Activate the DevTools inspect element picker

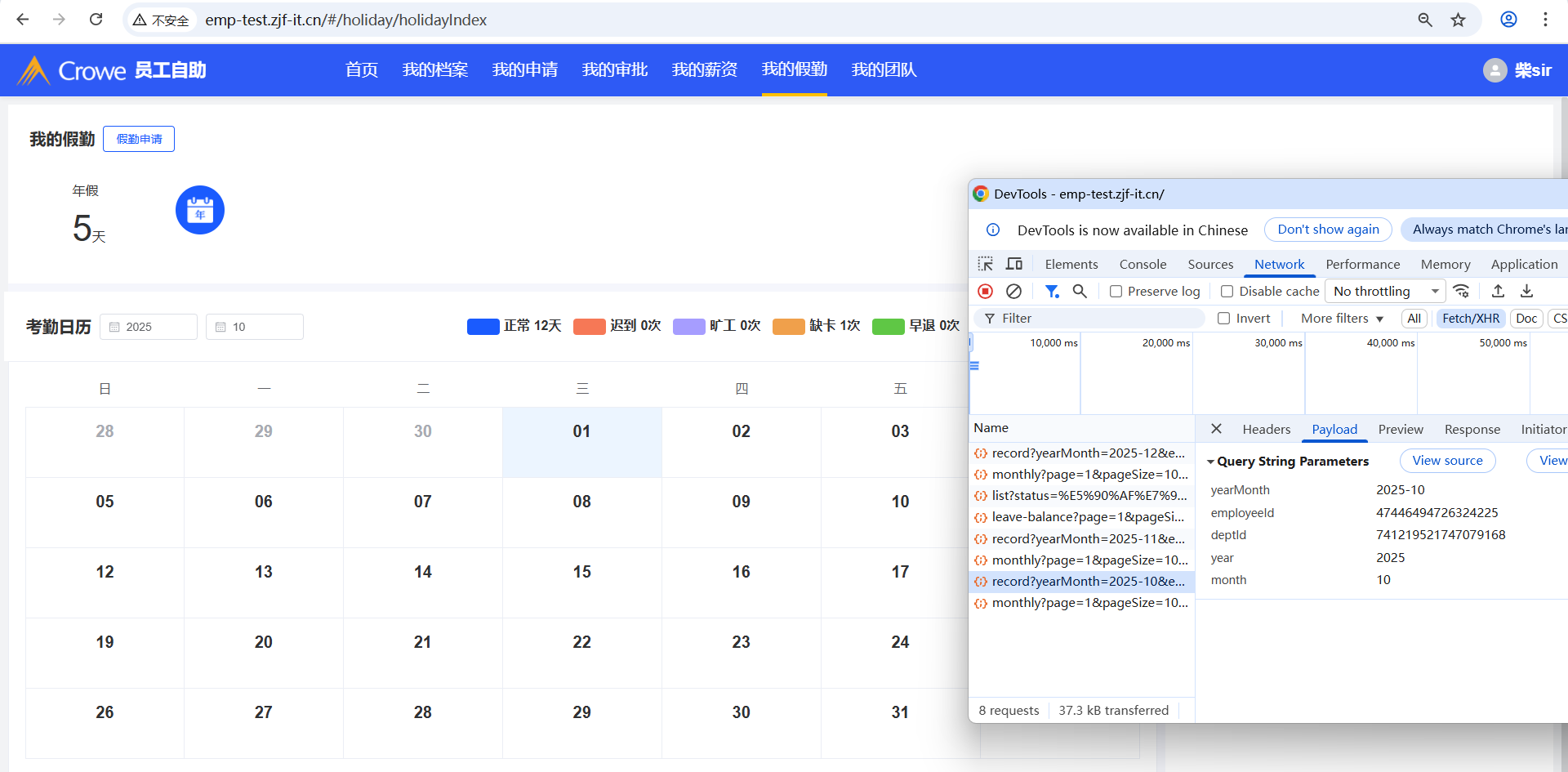click(986, 264)
